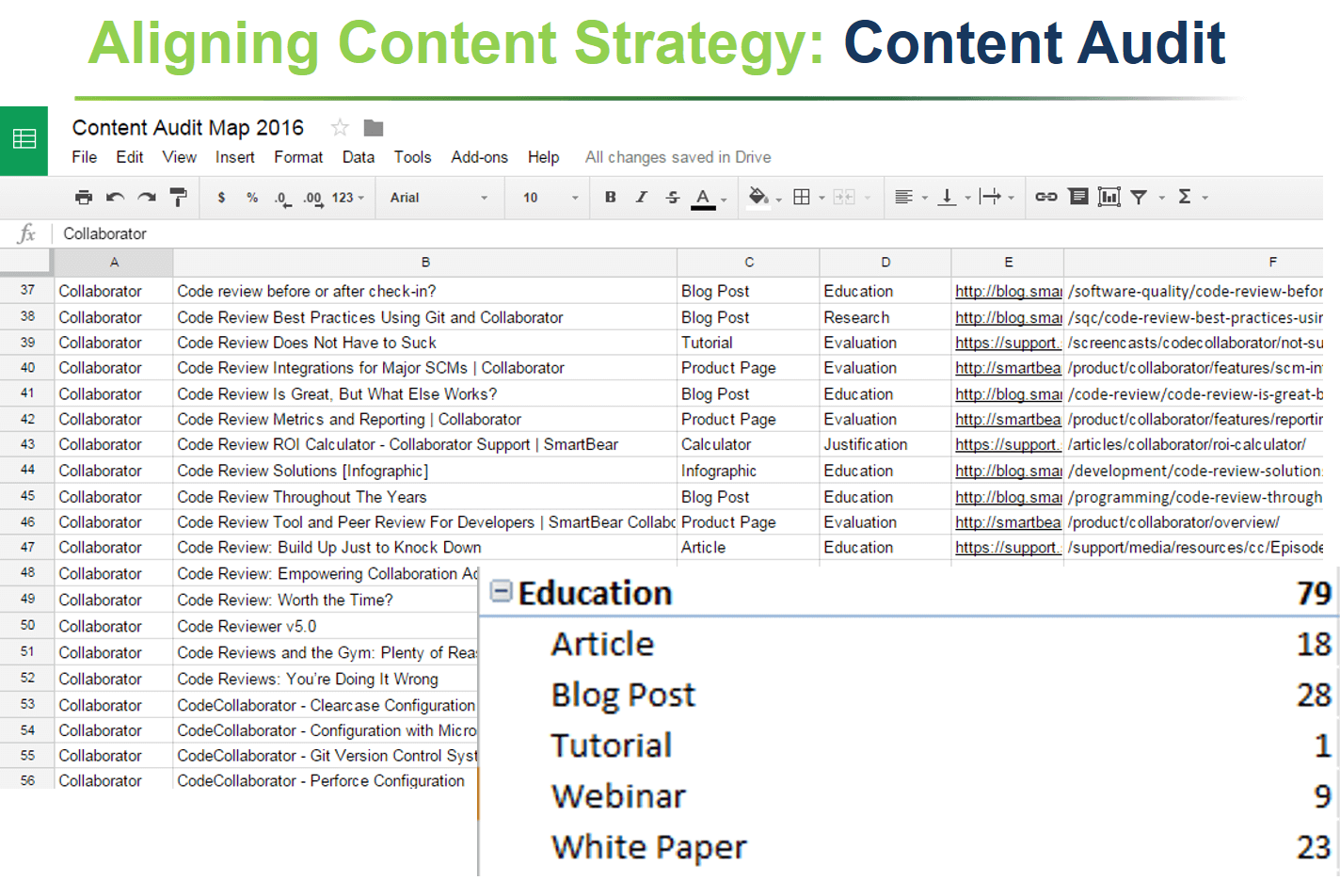Open the link in row 39 column E

[1008, 343]
